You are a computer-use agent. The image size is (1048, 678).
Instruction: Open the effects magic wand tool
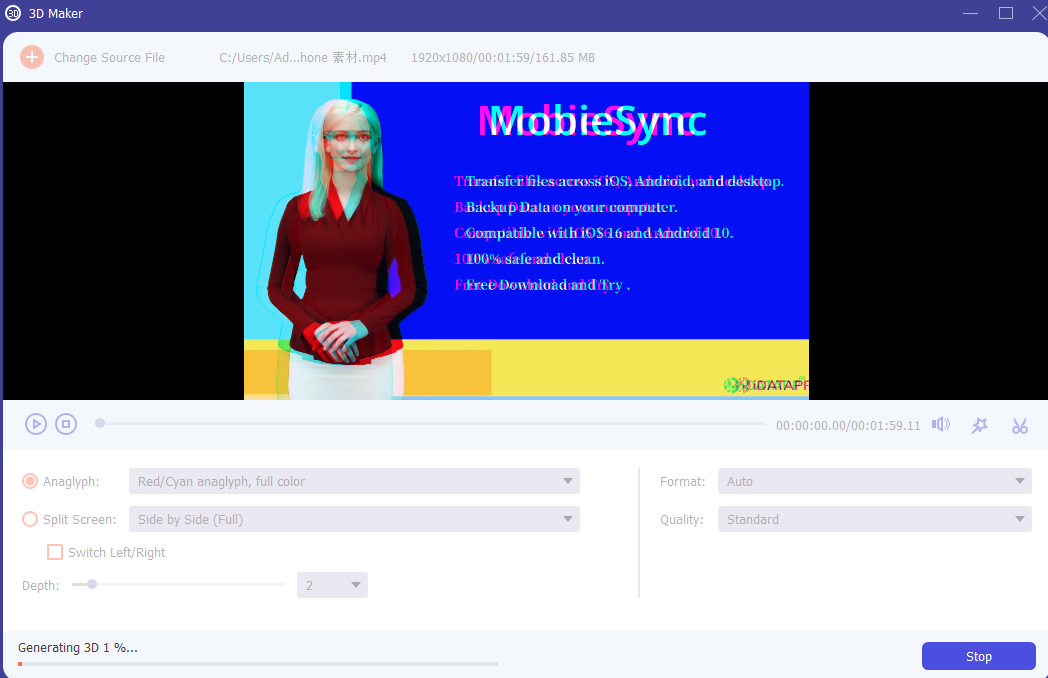979,425
